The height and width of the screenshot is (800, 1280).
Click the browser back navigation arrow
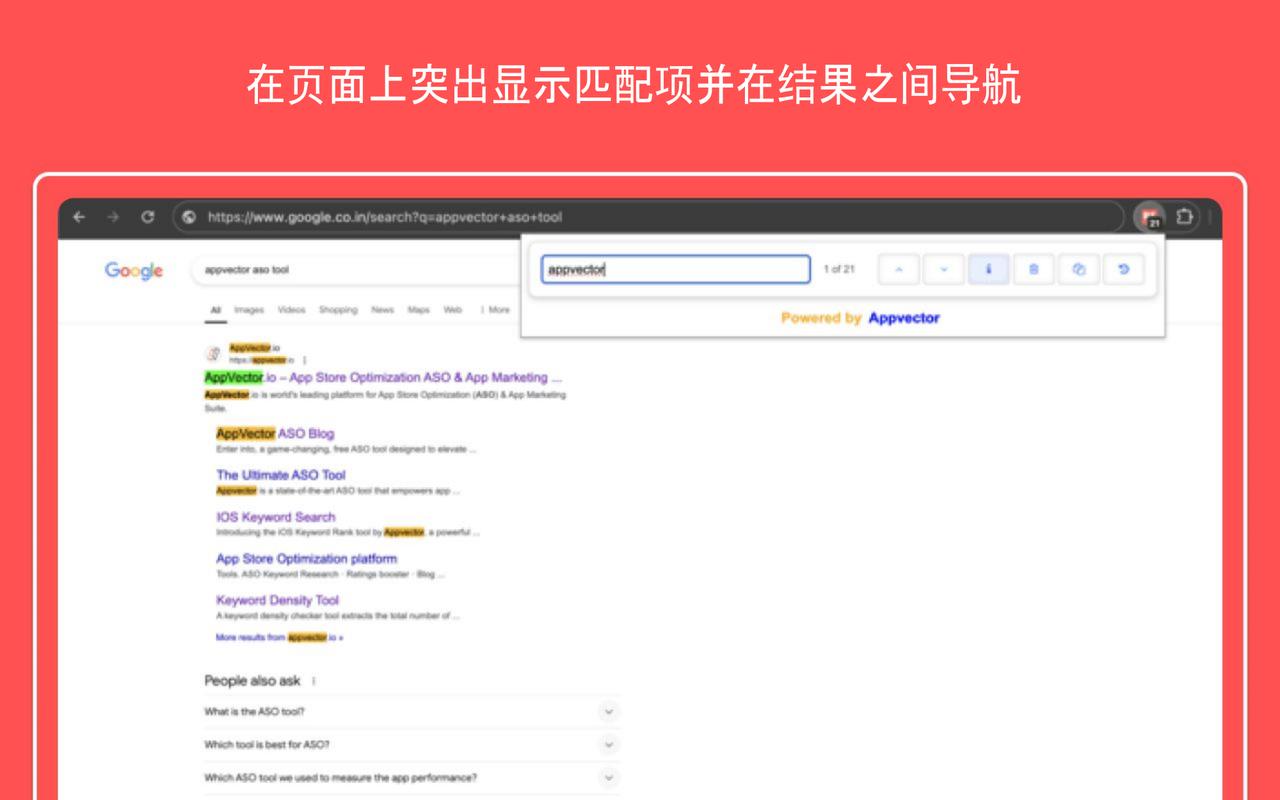click(79, 216)
